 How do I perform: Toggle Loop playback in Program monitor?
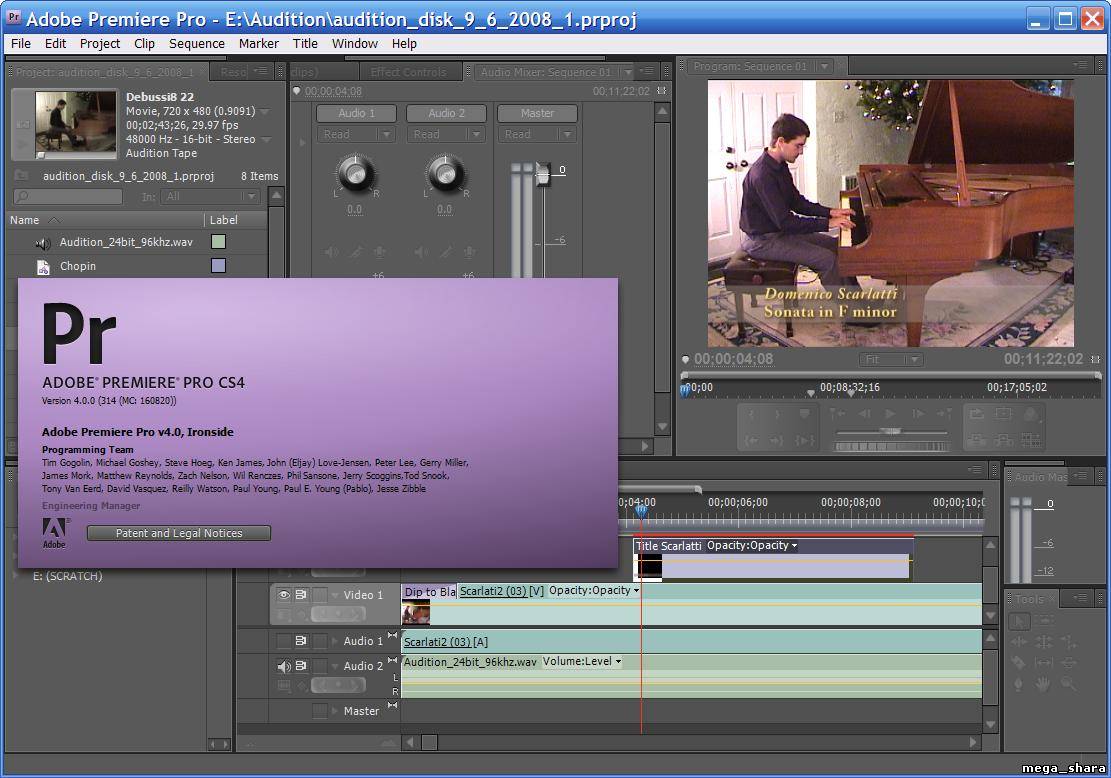click(x=977, y=414)
